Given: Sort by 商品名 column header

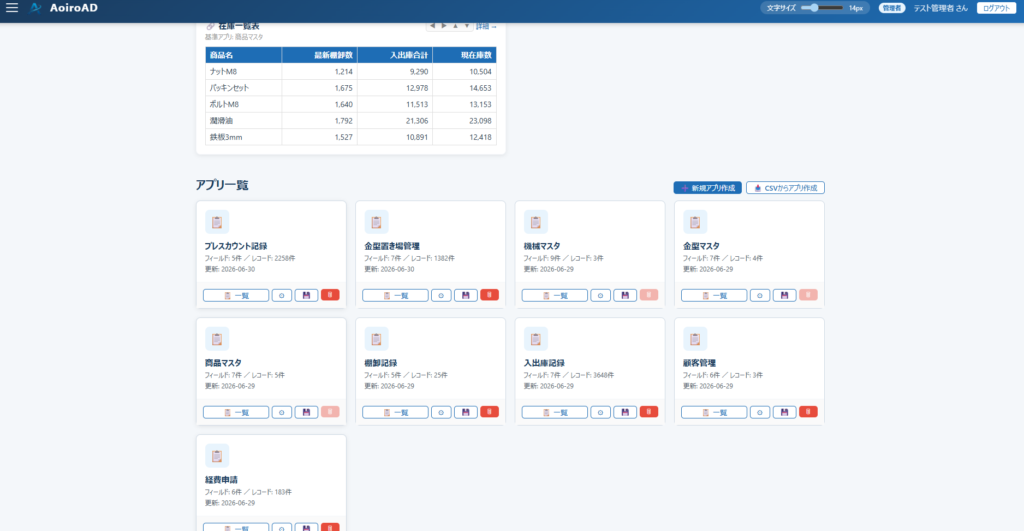Looking at the screenshot, I should [x=244, y=55].
